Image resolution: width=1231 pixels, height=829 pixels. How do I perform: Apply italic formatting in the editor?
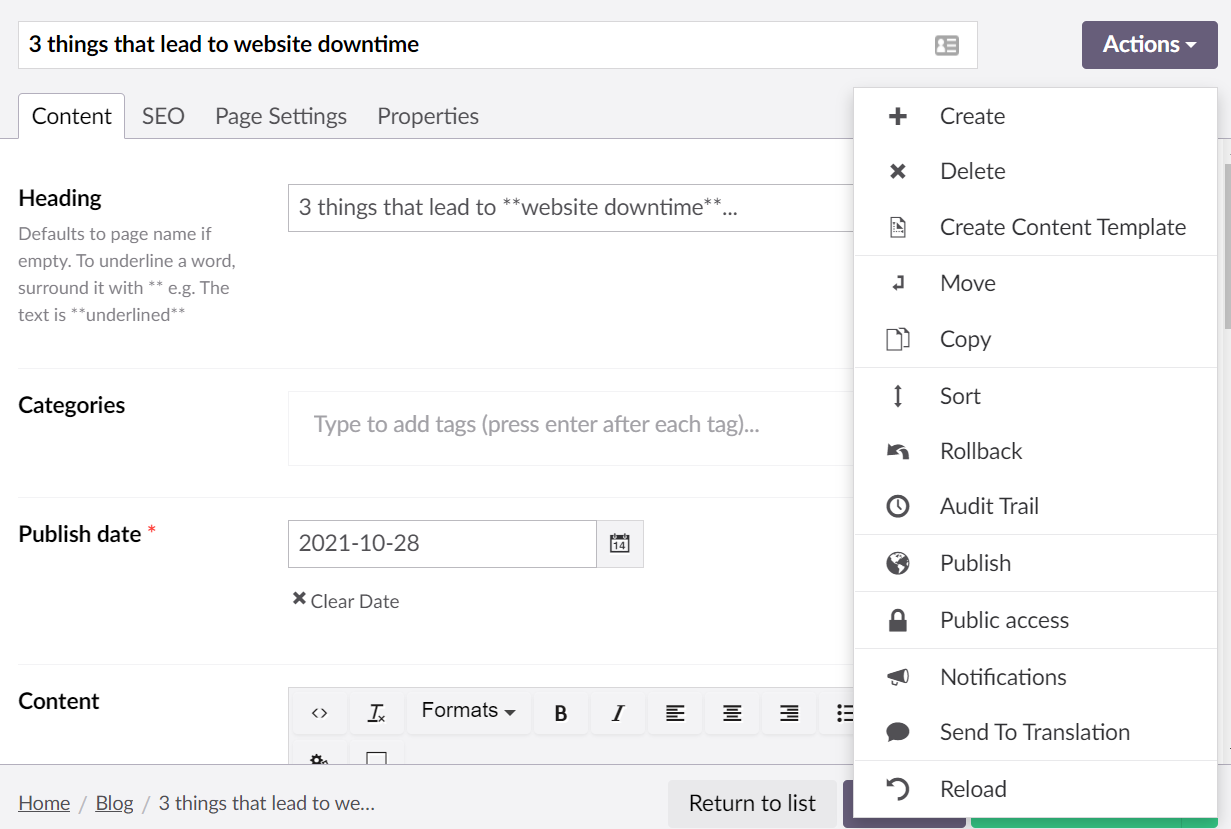617,712
